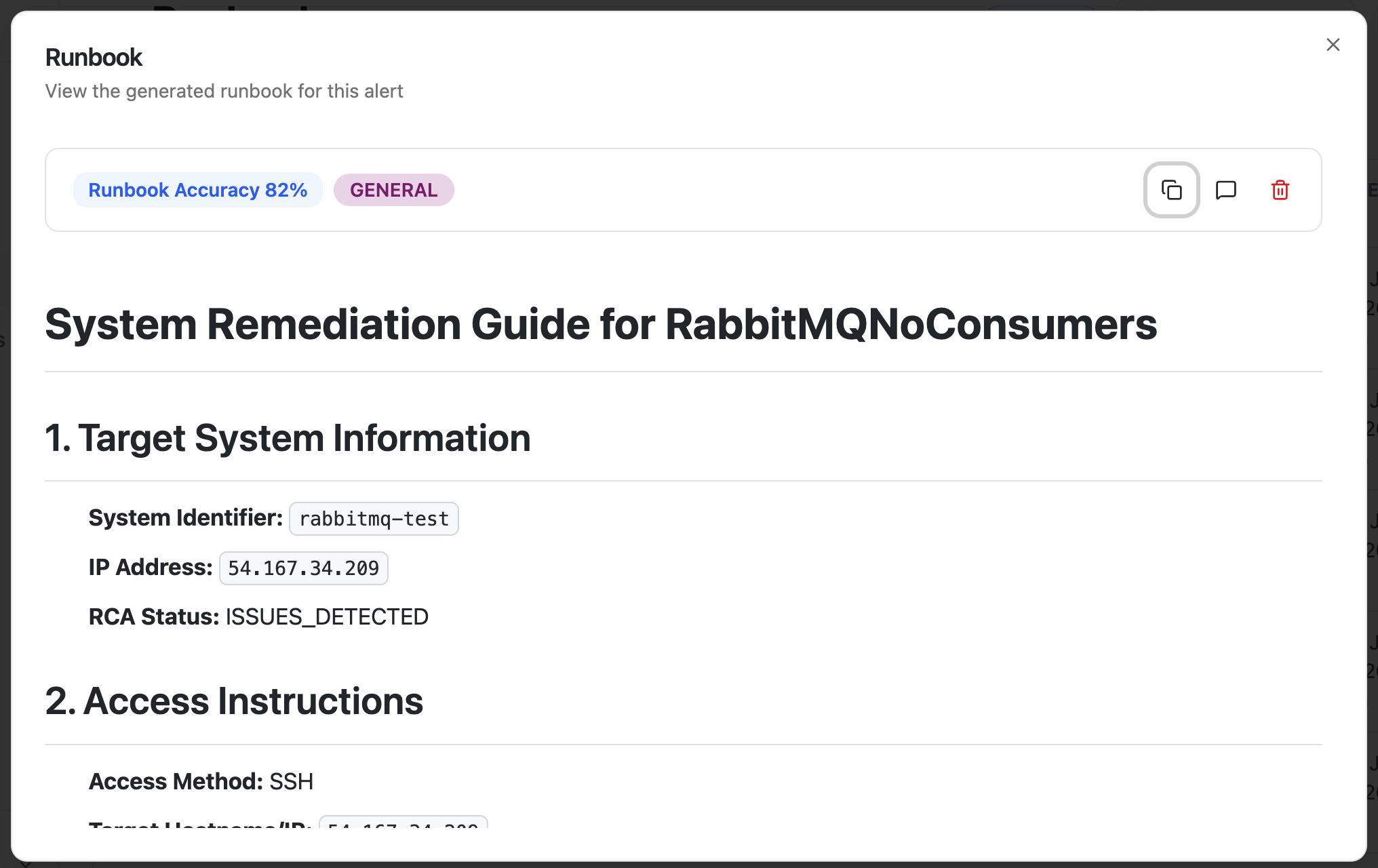This screenshot has width=1378, height=868.
Task: Click the partially visible Target Hostname IP chip
Action: click(x=403, y=823)
